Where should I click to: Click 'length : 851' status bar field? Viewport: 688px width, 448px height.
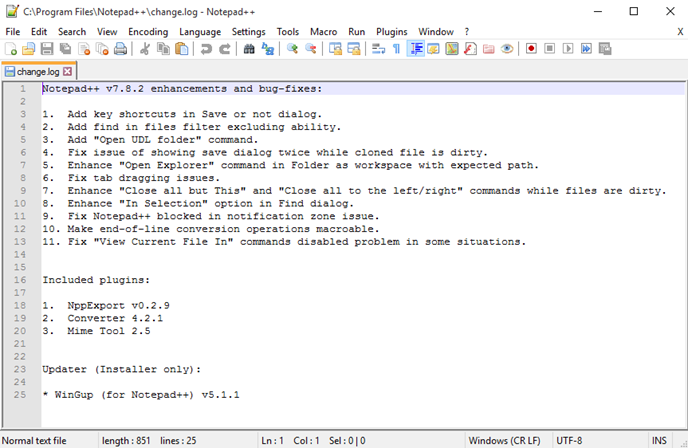[x=126, y=441]
